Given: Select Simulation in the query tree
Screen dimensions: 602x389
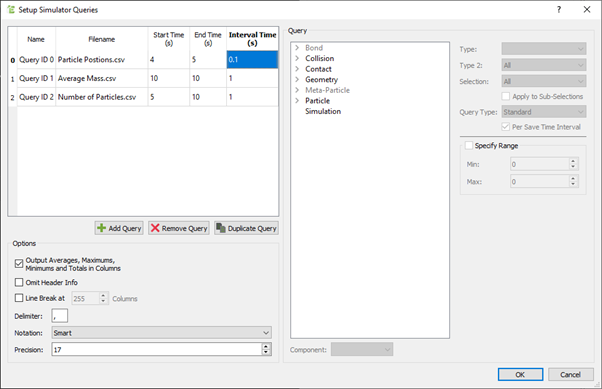Looking at the screenshot, I should (x=323, y=111).
